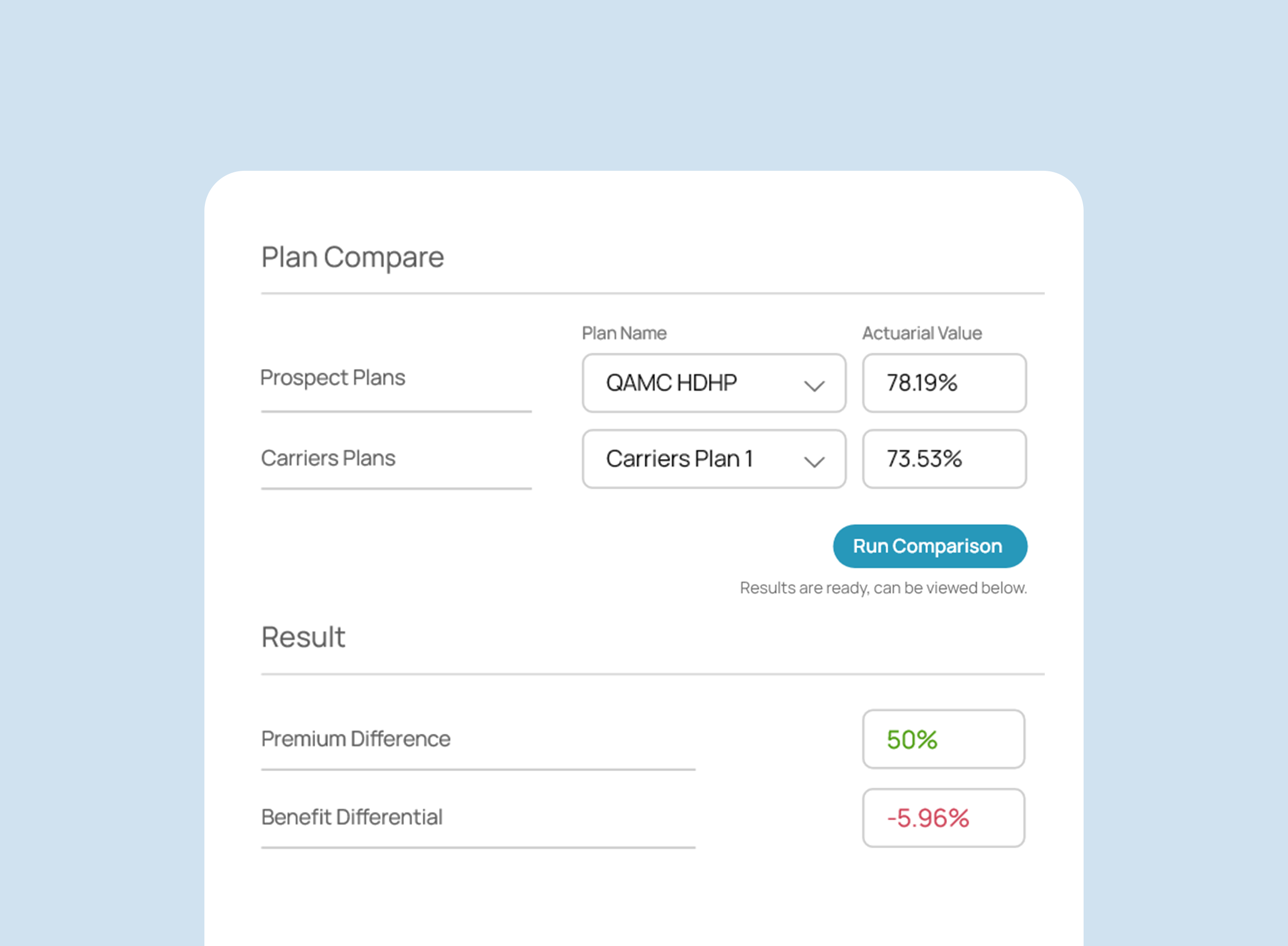Click the Carriers Plans row label
The width and height of the screenshot is (1288, 946).
328,458
